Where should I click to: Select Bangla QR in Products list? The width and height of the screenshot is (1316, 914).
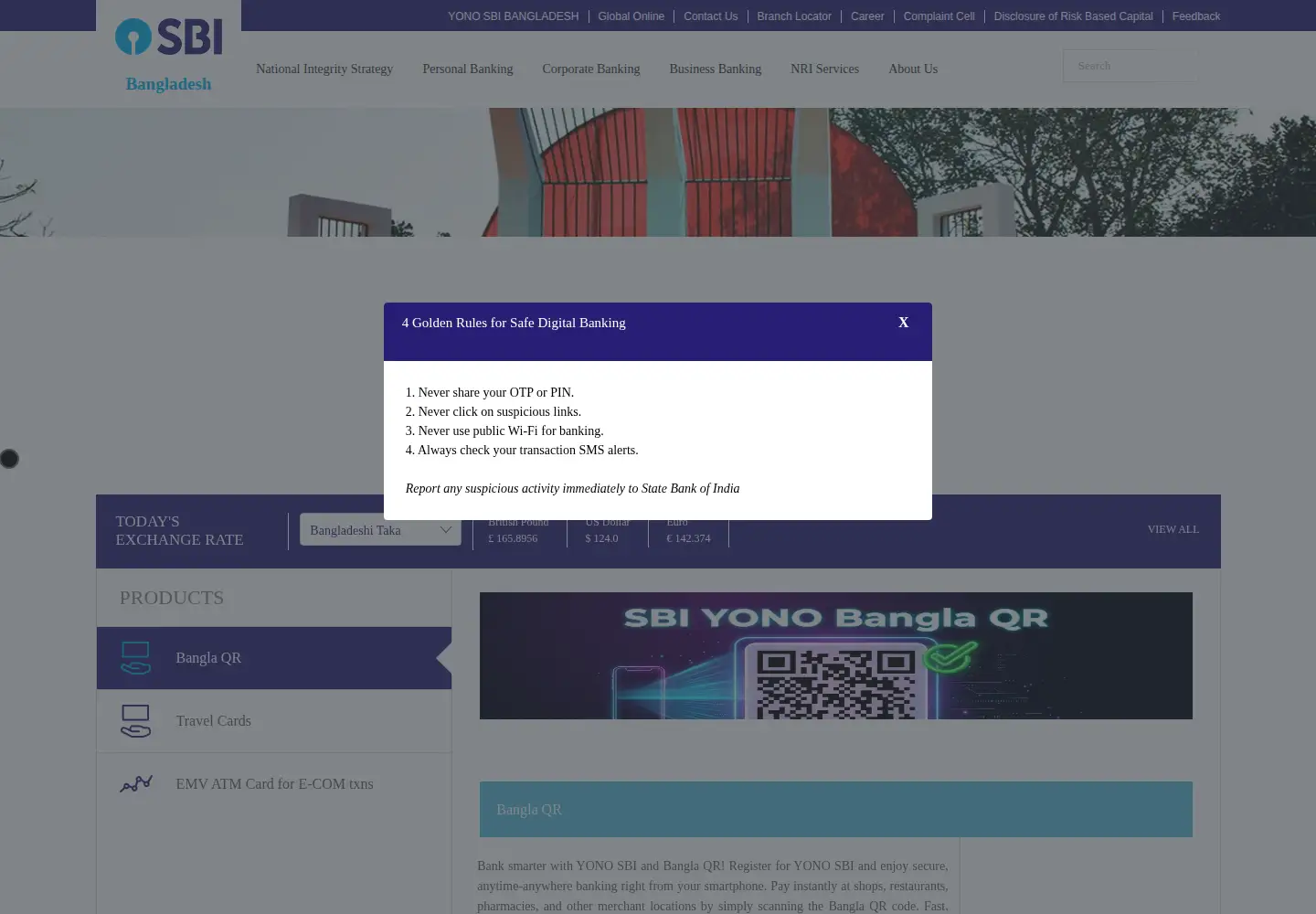(274, 658)
